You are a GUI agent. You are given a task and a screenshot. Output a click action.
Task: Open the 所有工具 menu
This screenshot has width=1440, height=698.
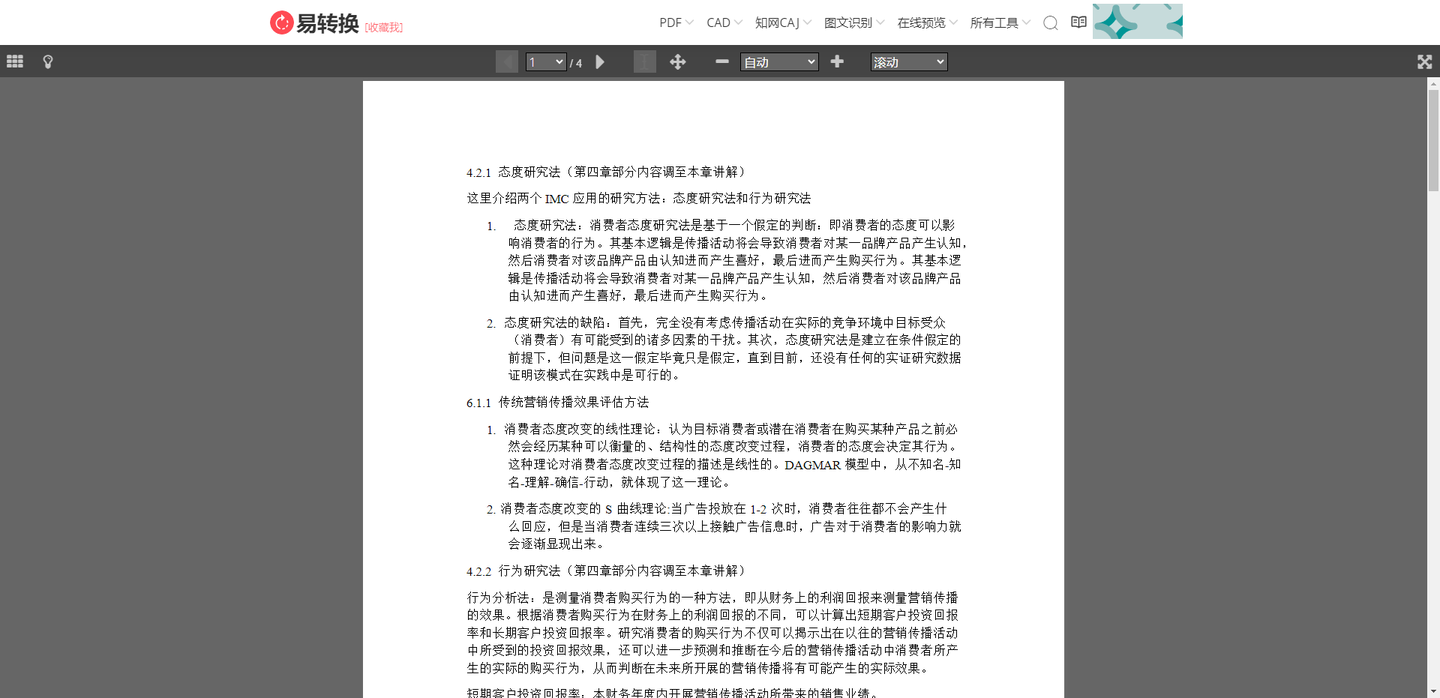1000,21
